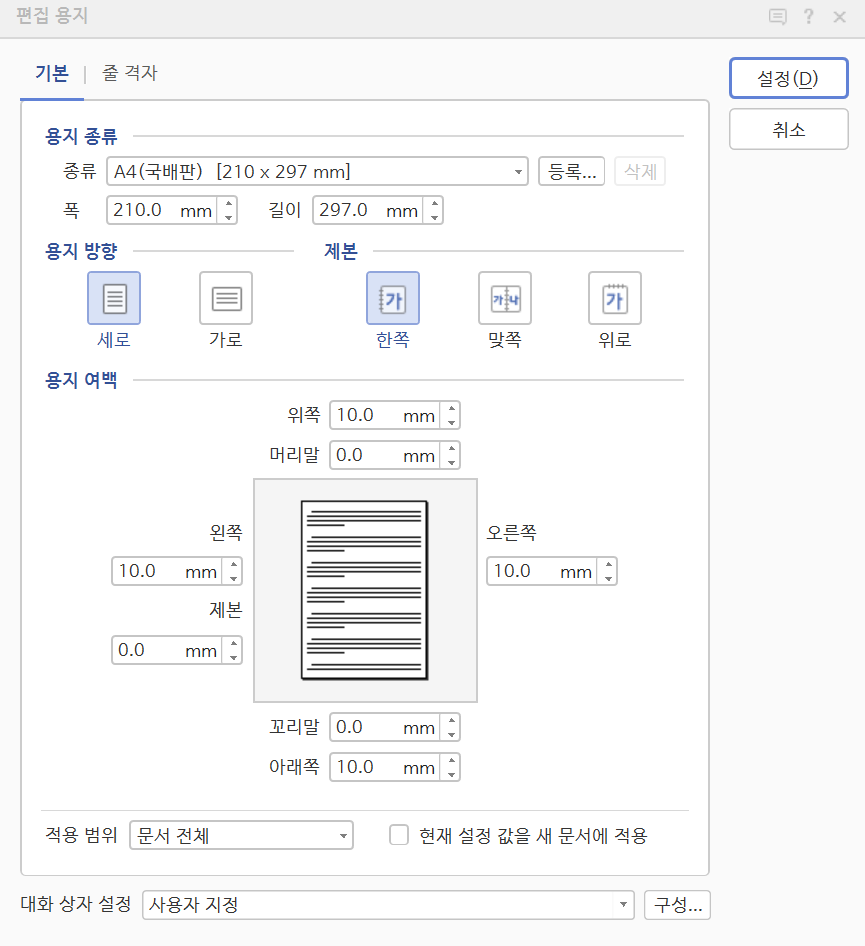Select the 세로 portrait orientation icon
The height and width of the screenshot is (946, 865).
click(113, 297)
